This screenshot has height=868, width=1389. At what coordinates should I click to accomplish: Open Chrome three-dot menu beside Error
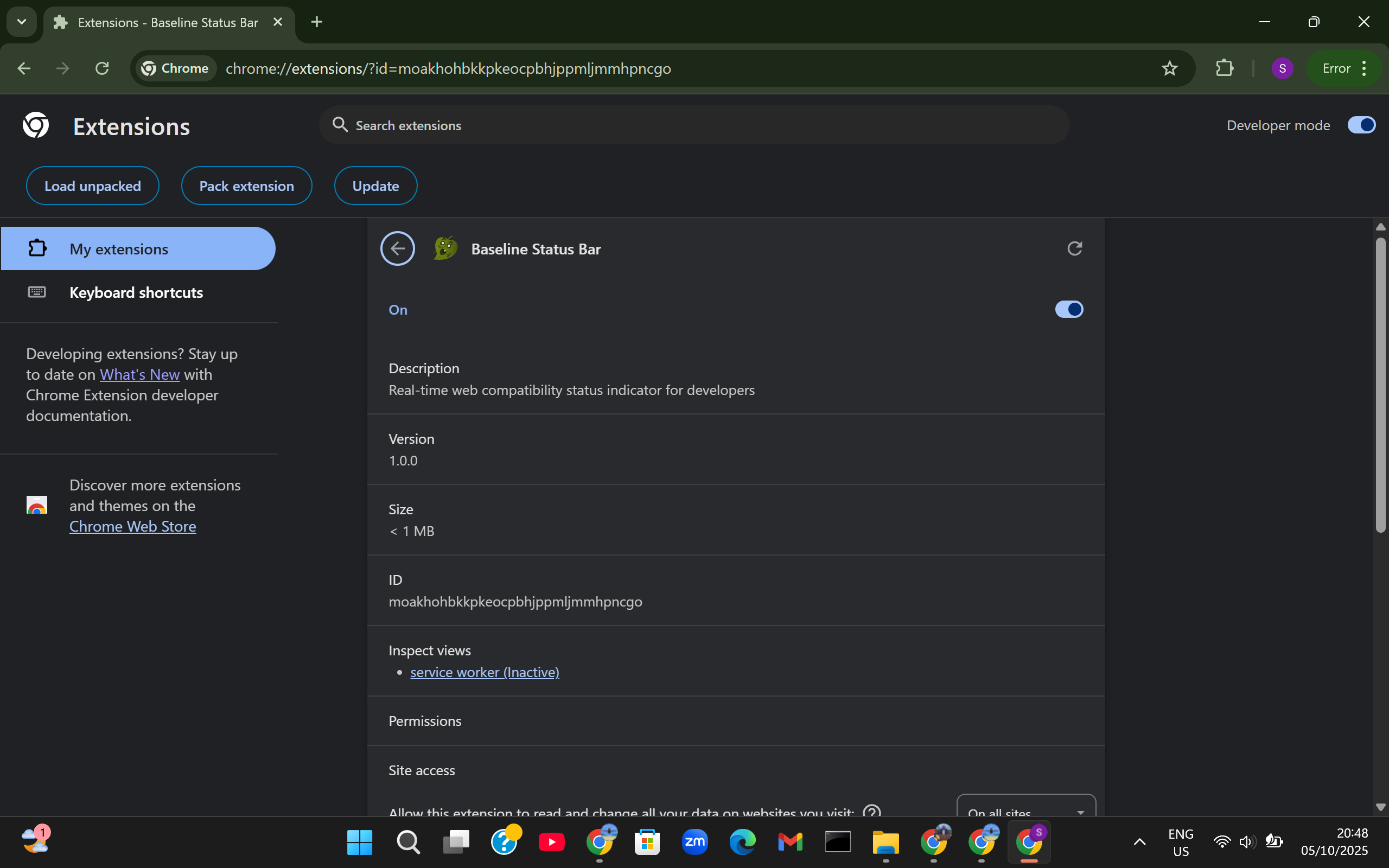(x=1363, y=68)
